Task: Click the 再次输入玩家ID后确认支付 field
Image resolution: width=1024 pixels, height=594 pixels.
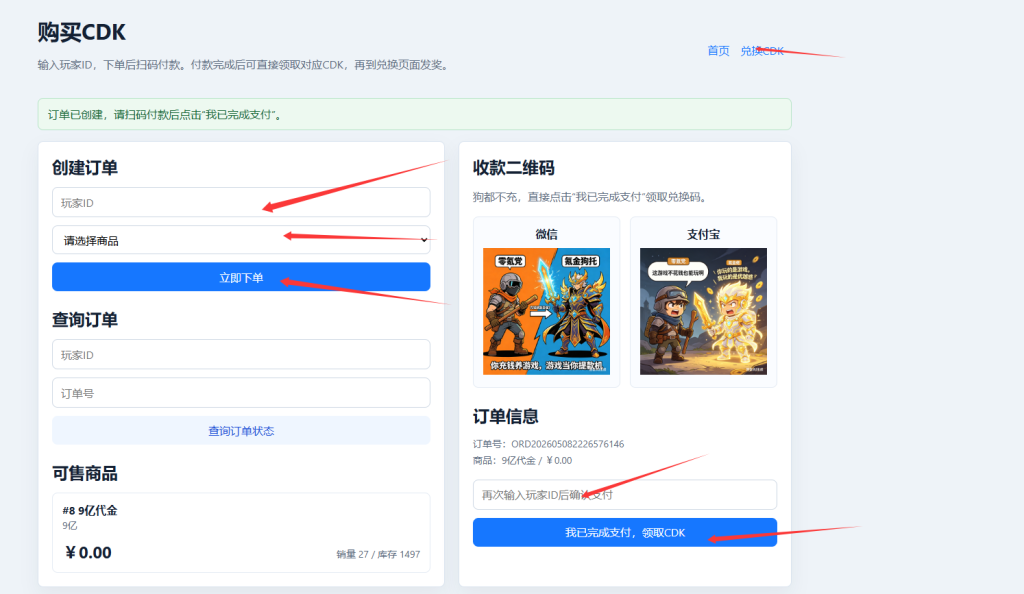Action: point(625,495)
